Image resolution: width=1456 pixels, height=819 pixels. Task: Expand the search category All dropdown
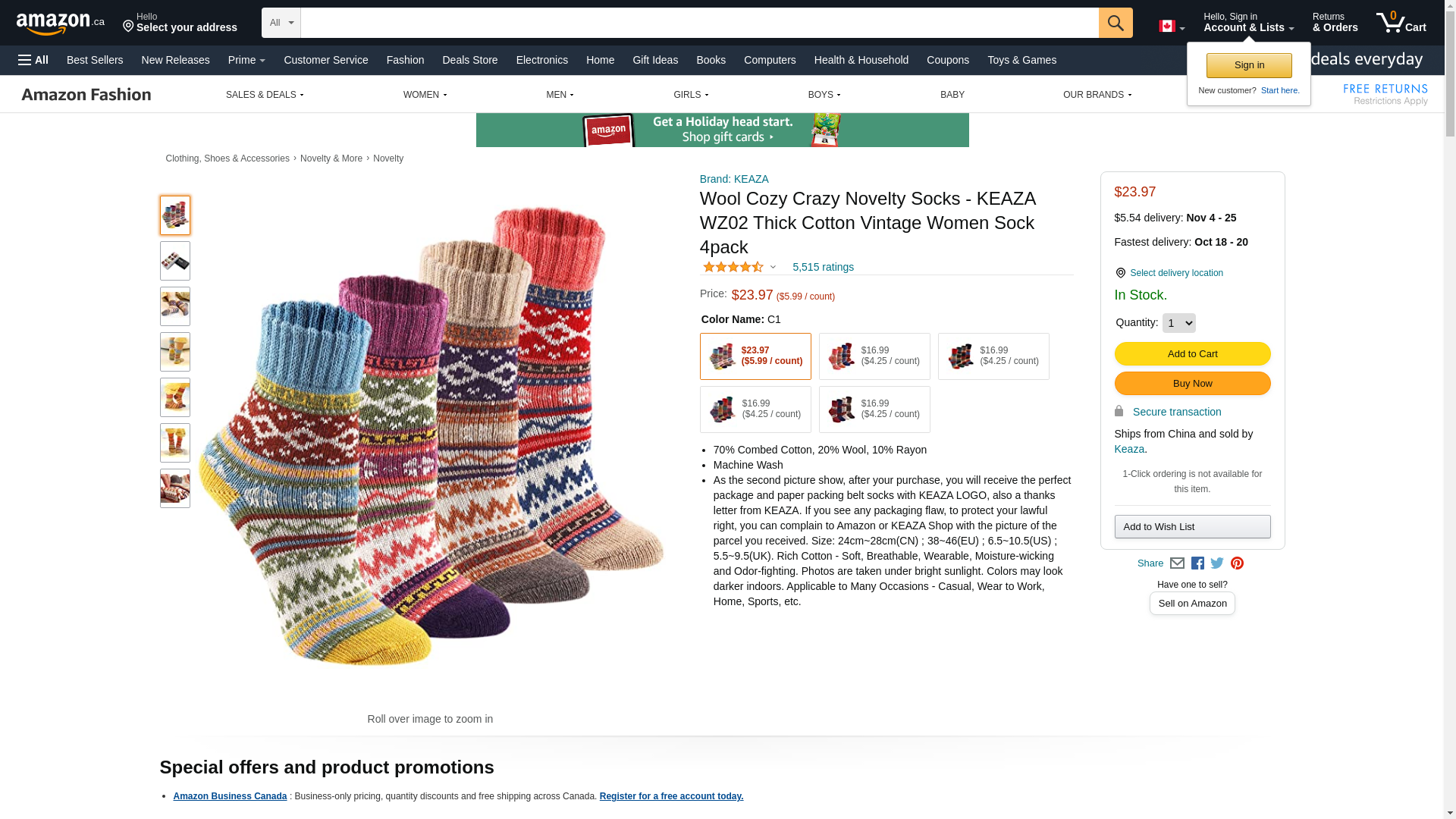coord(281,23)
